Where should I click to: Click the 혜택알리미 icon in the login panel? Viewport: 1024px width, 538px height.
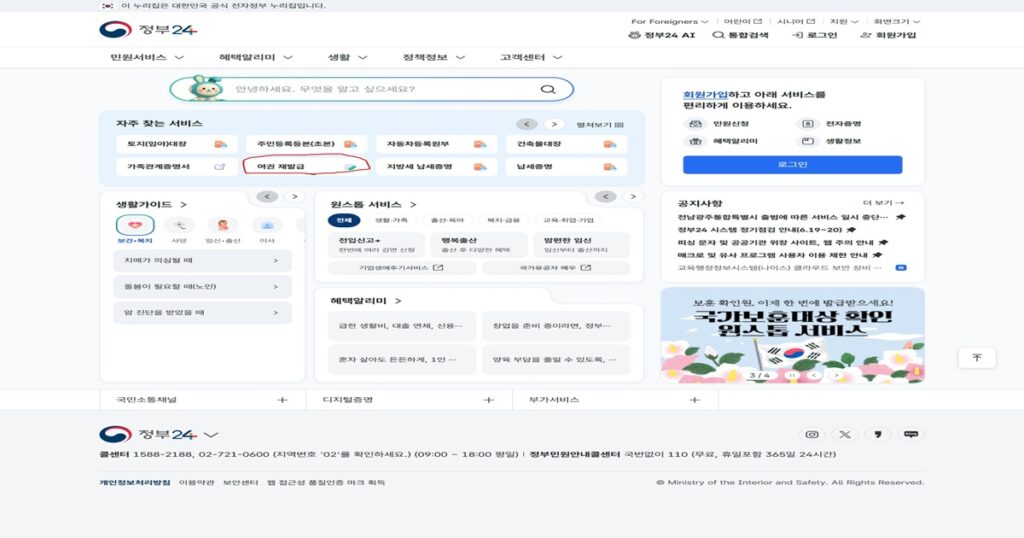[696, 141]
